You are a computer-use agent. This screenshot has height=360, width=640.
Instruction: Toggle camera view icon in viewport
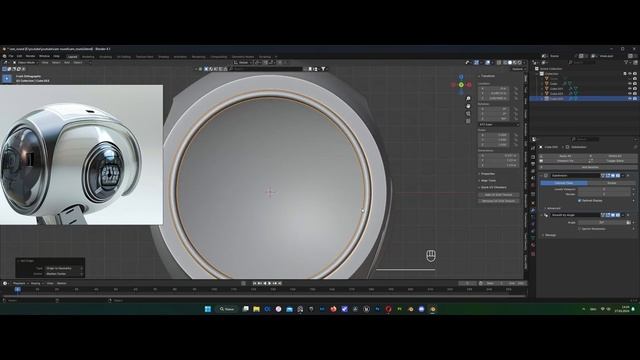[468, 113]
